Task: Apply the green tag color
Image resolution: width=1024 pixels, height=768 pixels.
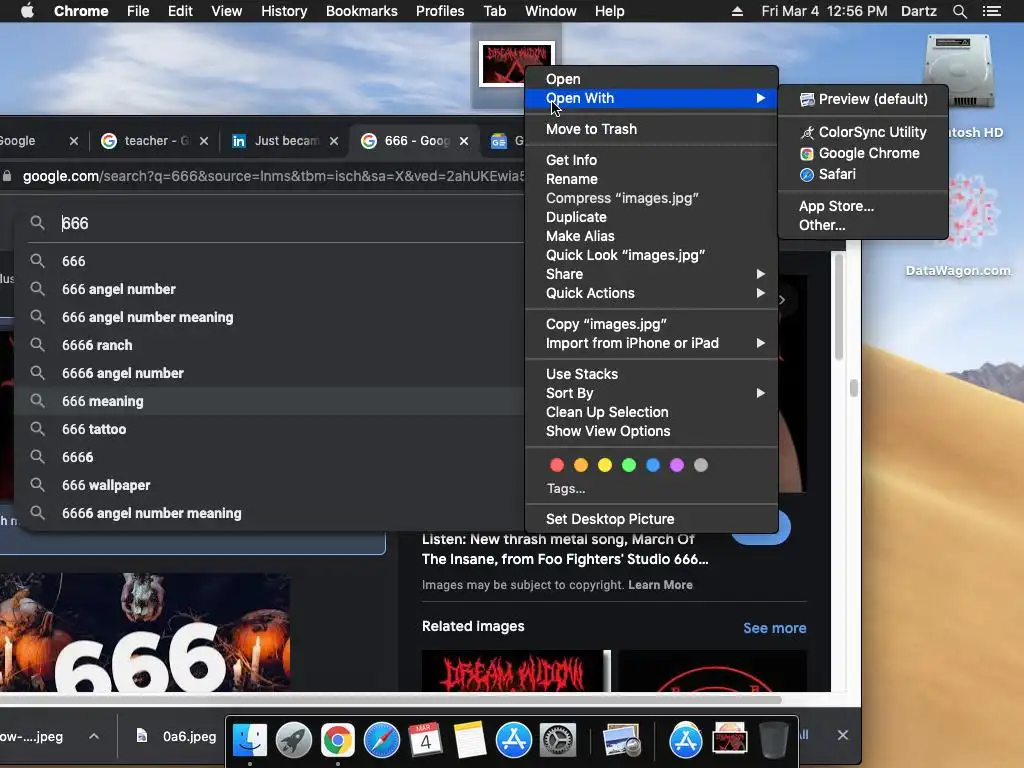Action: pyautogui.click(x=629, y=465)
